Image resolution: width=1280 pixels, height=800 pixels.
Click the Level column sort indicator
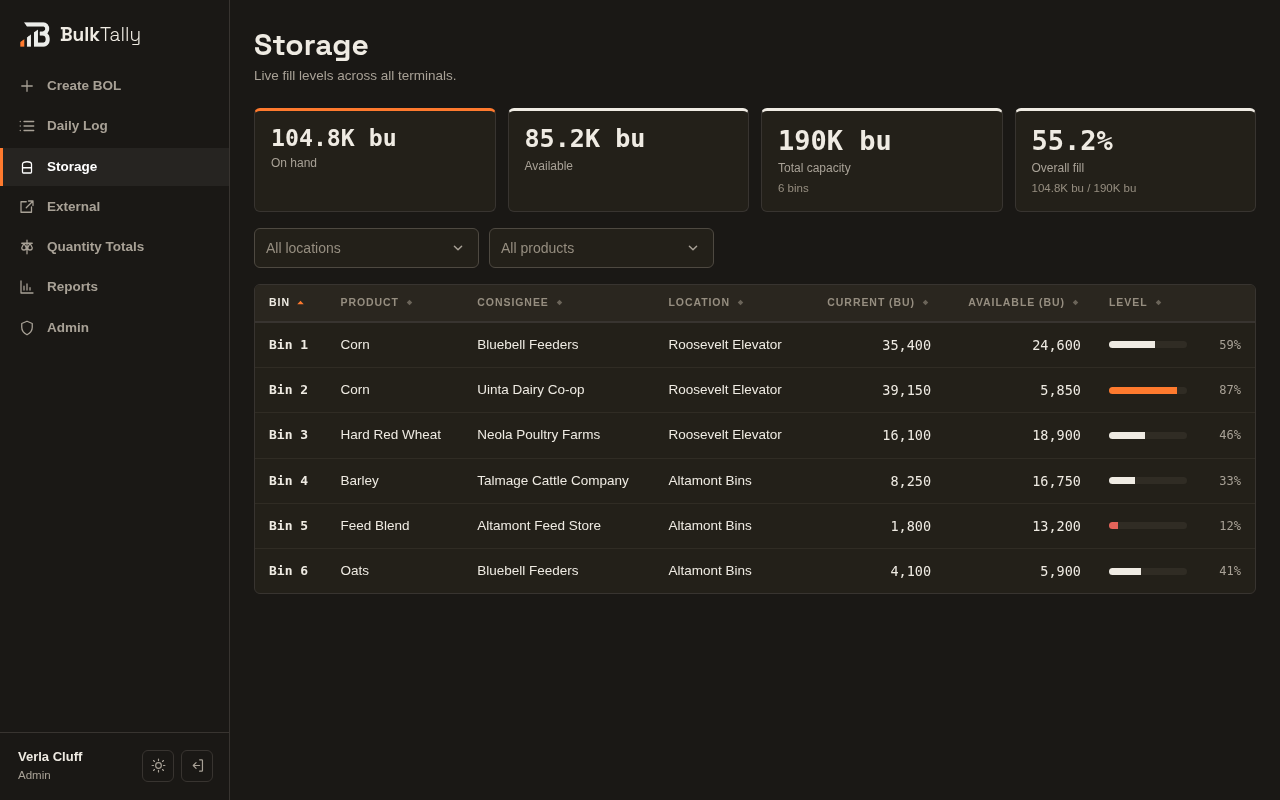(x=1158, y=302)
